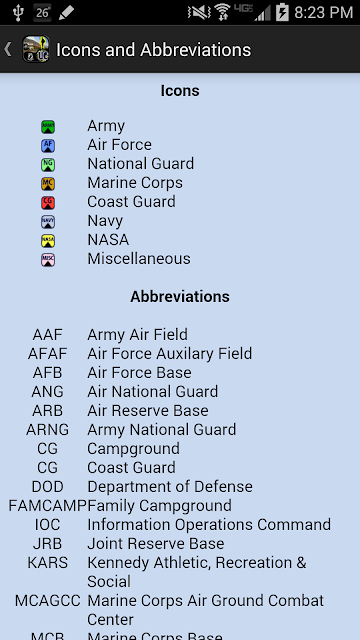Tap the MCAGCC abbreviation label
Viewport: 360px width, 640px height.
coord(48,600)
